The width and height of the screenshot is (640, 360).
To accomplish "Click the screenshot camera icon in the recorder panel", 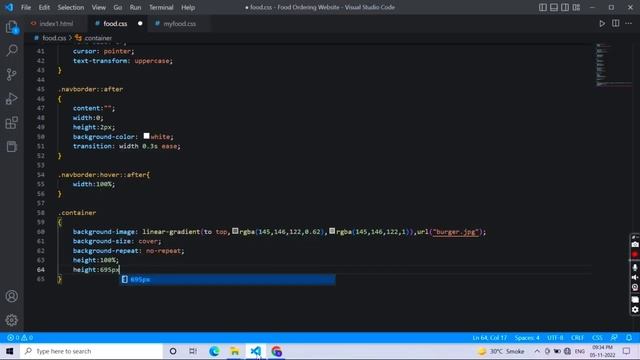I will pyautogui.click(x=635, y=244).
